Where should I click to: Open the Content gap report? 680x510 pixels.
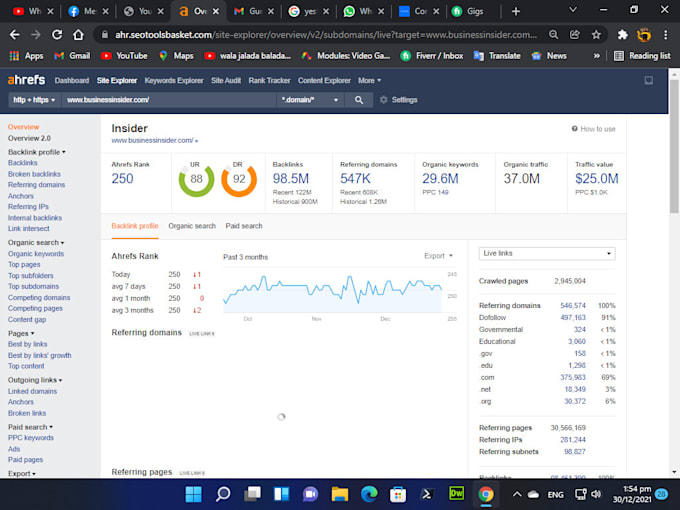click(26, 320)
